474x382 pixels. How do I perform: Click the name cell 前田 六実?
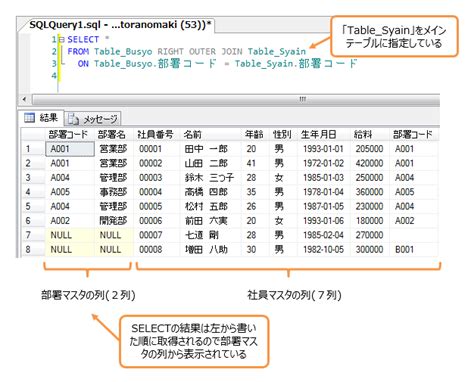(x=211, y=221)
